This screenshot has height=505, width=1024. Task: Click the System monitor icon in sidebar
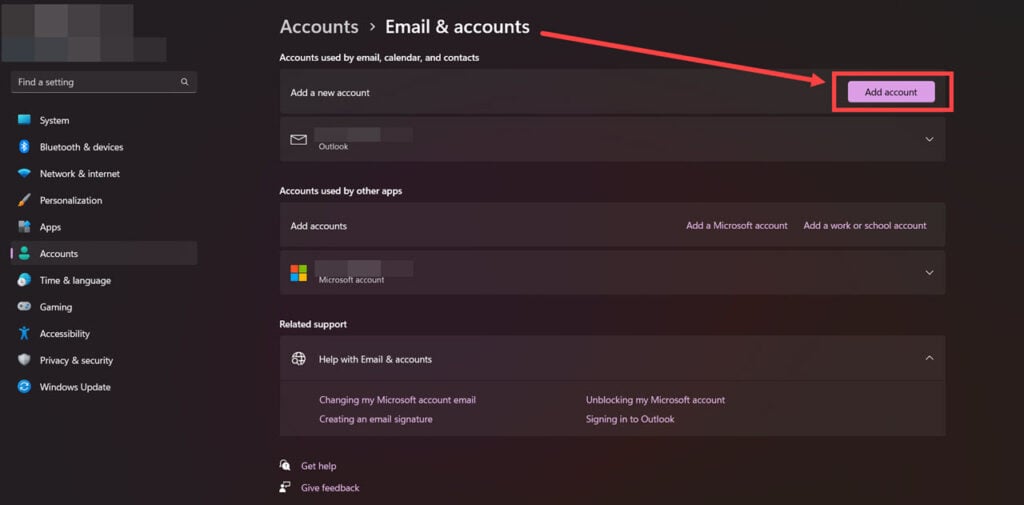pyautogui.click(x=24, y=120)
